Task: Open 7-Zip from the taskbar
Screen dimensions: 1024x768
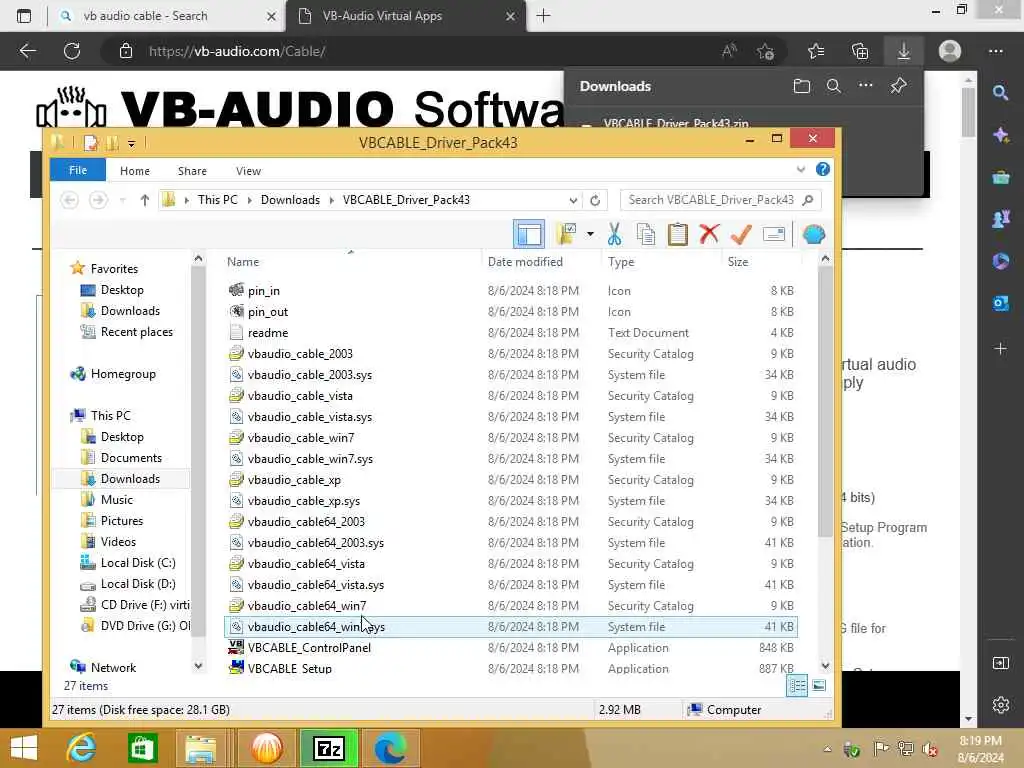Action: [328, 748]
